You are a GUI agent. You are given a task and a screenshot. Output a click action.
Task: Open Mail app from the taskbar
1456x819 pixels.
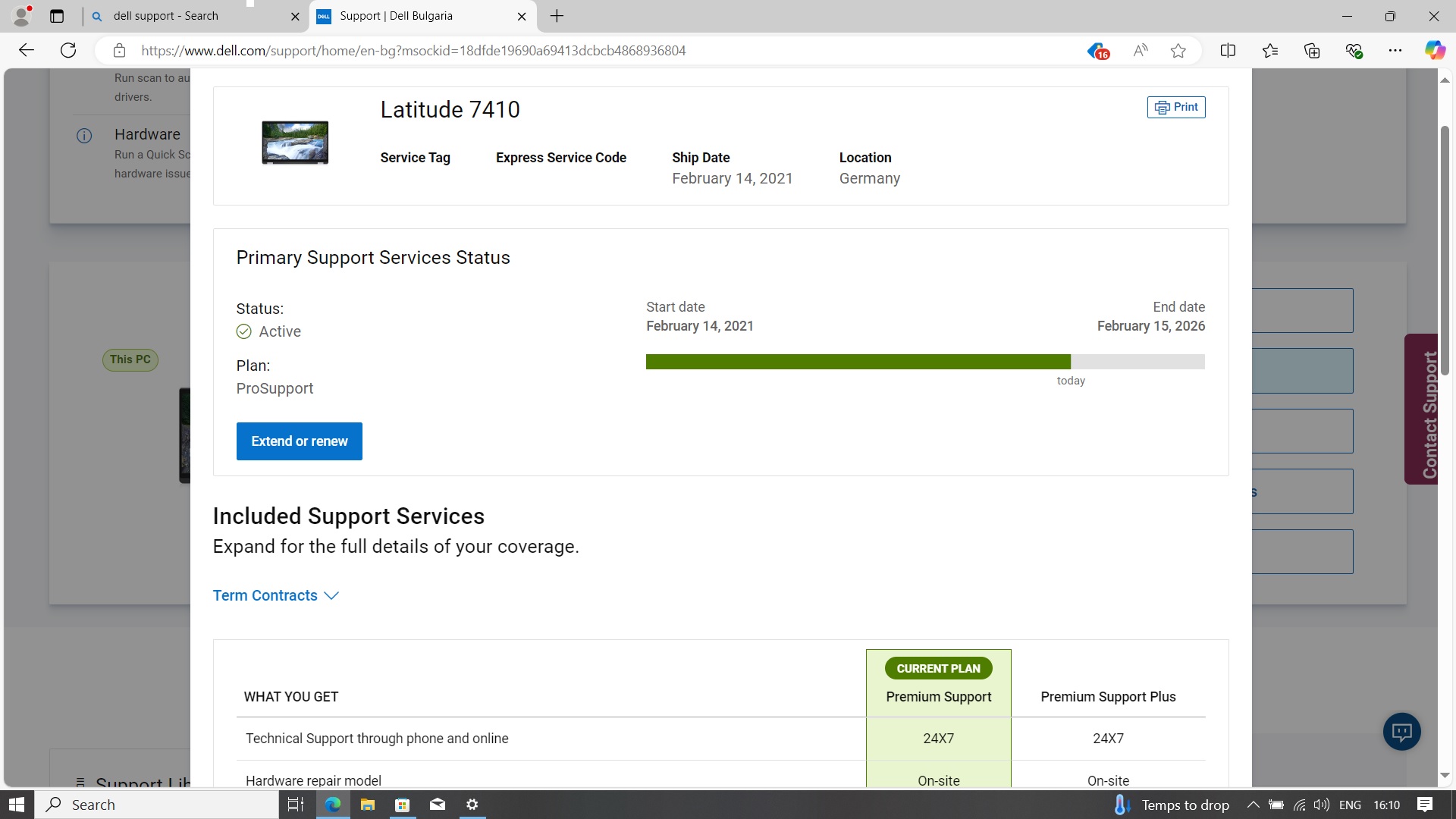point(438,805)
